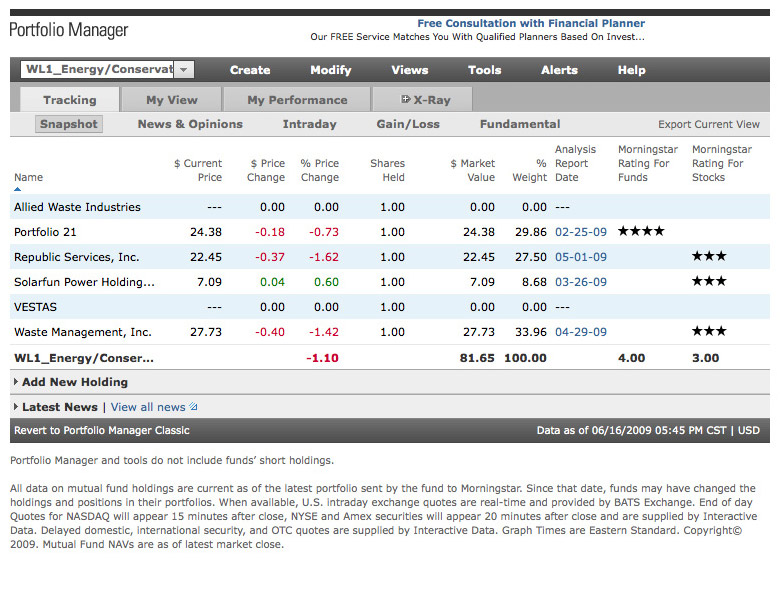Open analysis report dated 05-01-09
Image resolution: width=780 pixels, height=599 pixels.
pyautogui.click(x=581, y=257)
